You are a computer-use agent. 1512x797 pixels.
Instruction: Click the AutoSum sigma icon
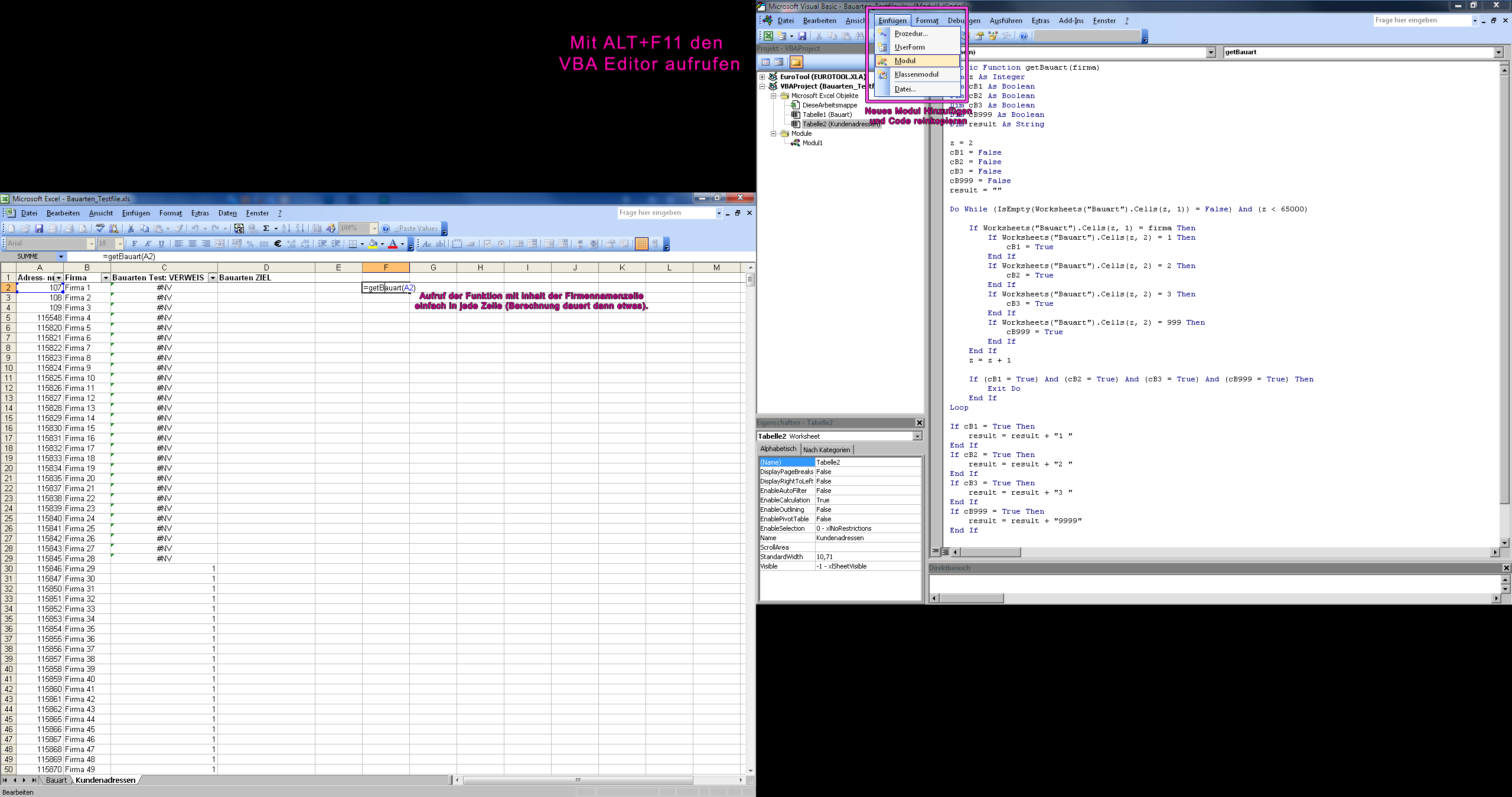[x=266, y=228]
